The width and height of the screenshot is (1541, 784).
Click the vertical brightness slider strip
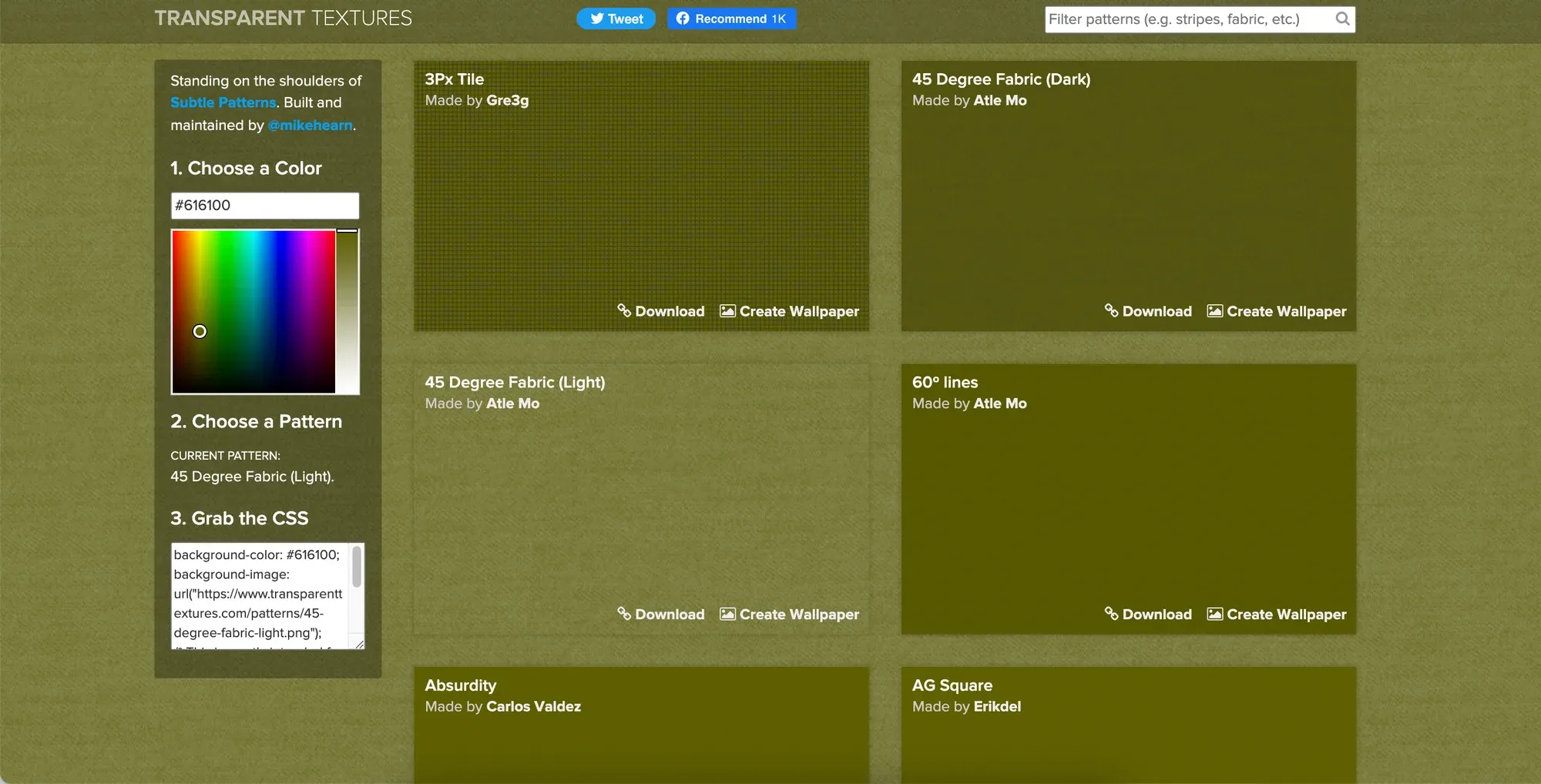(x=347, y=311)
